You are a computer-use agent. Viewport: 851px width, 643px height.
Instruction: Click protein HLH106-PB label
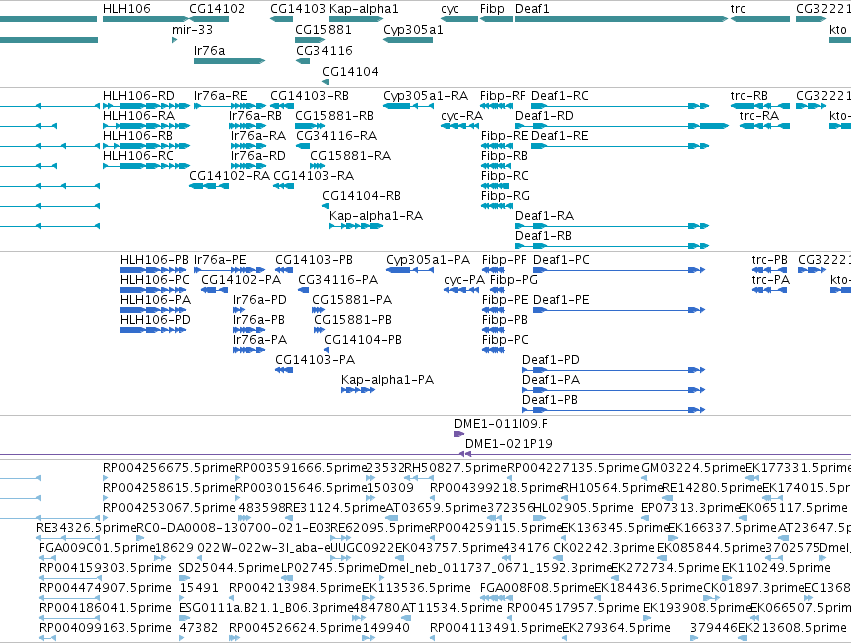(154, 260)
